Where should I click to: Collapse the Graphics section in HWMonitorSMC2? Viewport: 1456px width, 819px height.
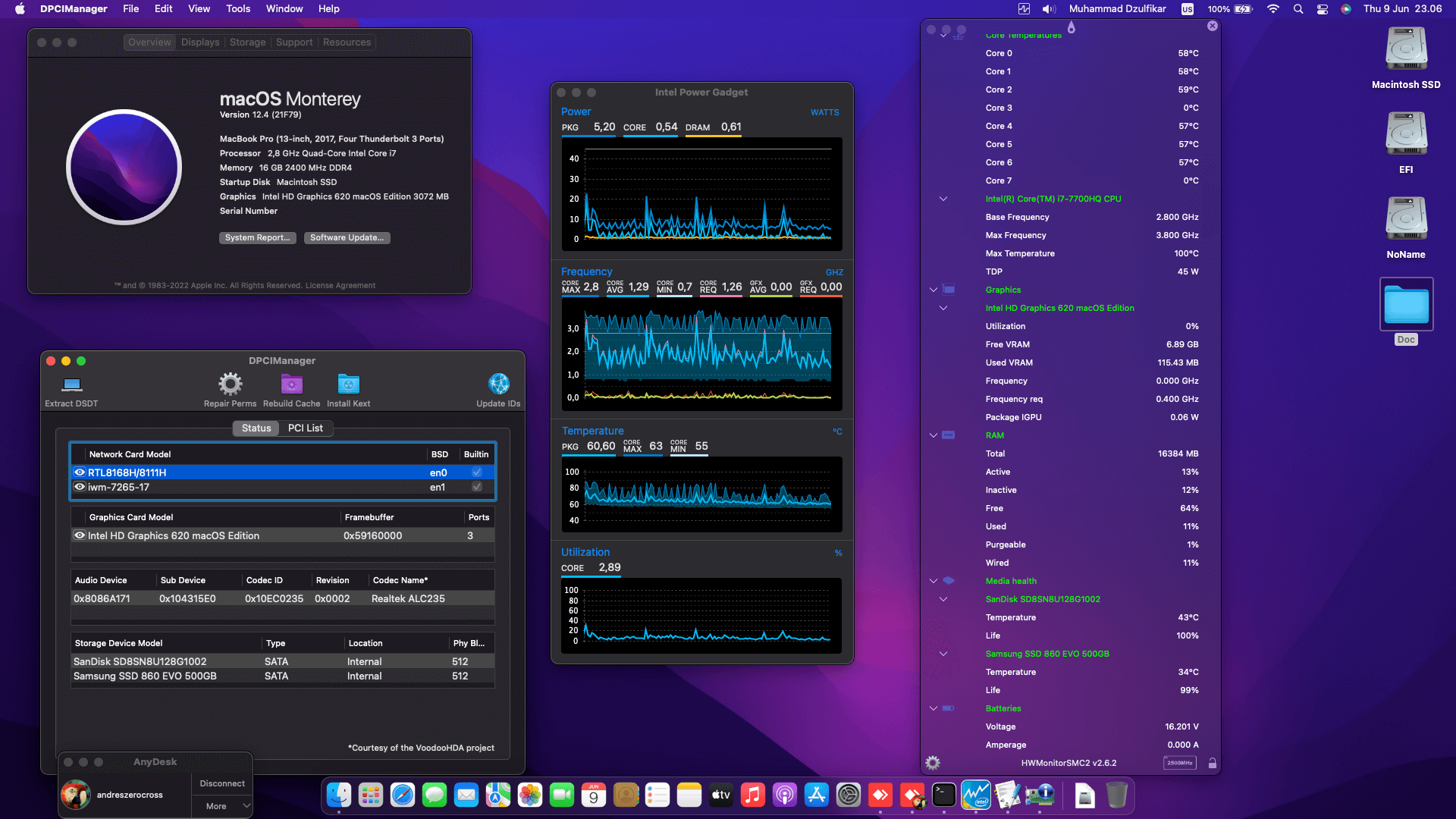coord(932,289)
